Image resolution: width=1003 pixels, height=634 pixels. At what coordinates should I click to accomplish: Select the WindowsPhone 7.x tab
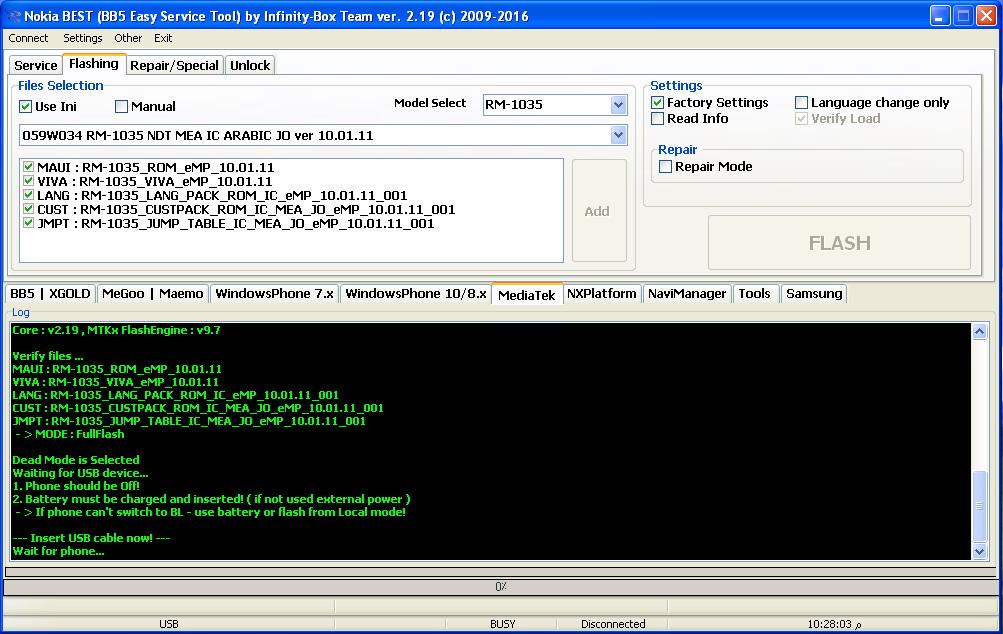pos(274,294)
